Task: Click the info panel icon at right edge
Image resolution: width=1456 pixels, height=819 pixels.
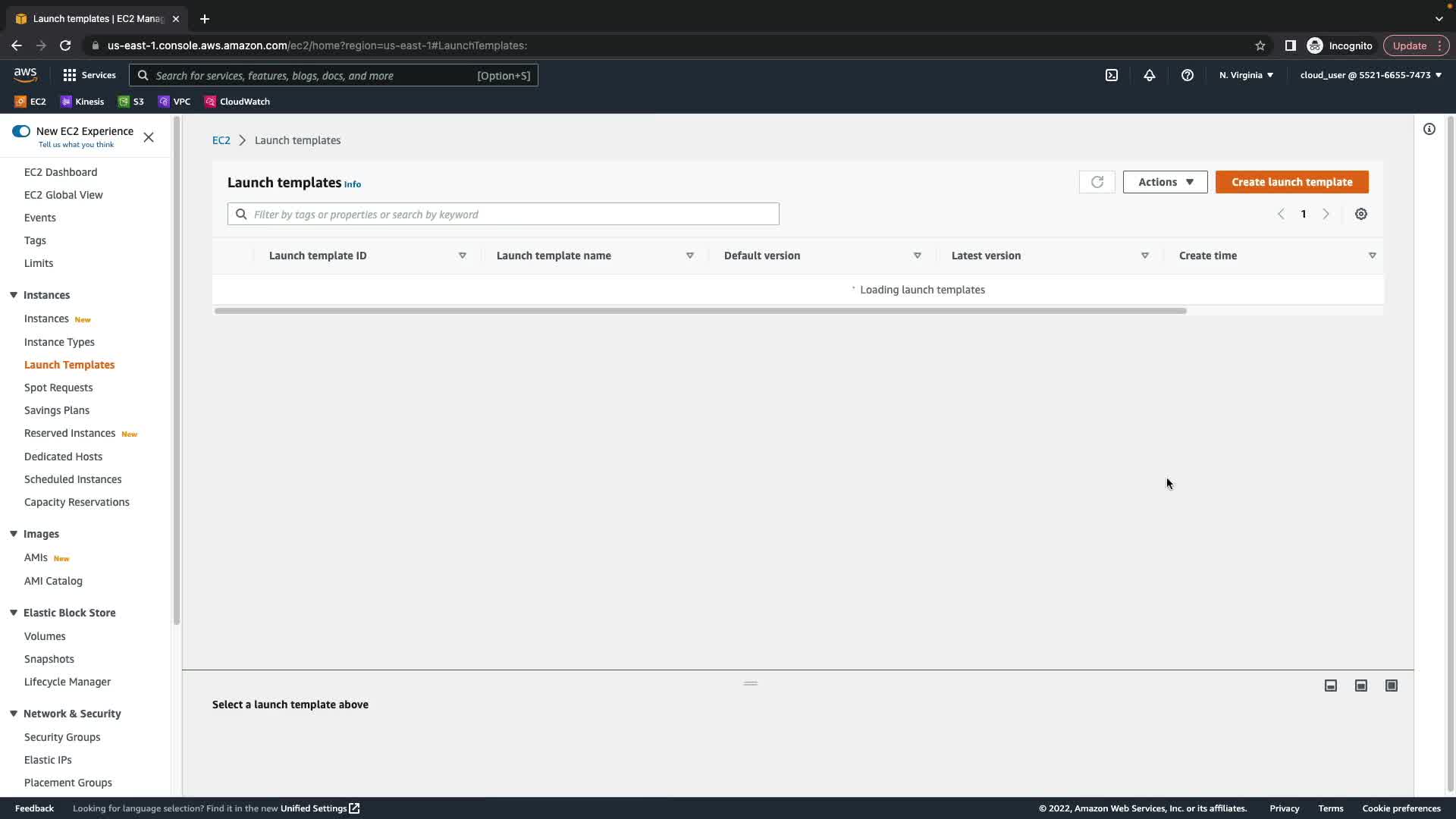Action: [1429, 129]
